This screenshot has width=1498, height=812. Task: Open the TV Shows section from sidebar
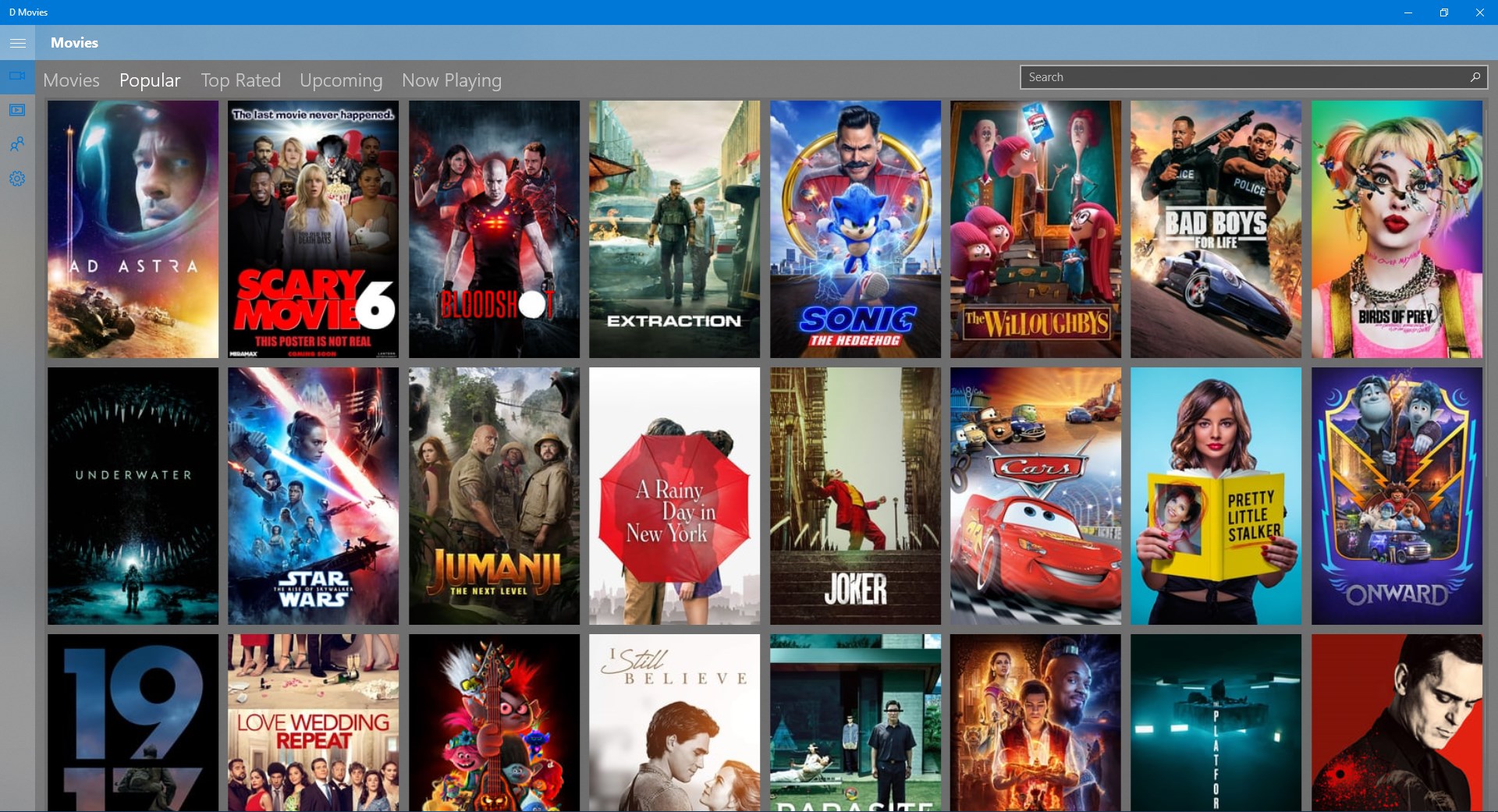17,110
